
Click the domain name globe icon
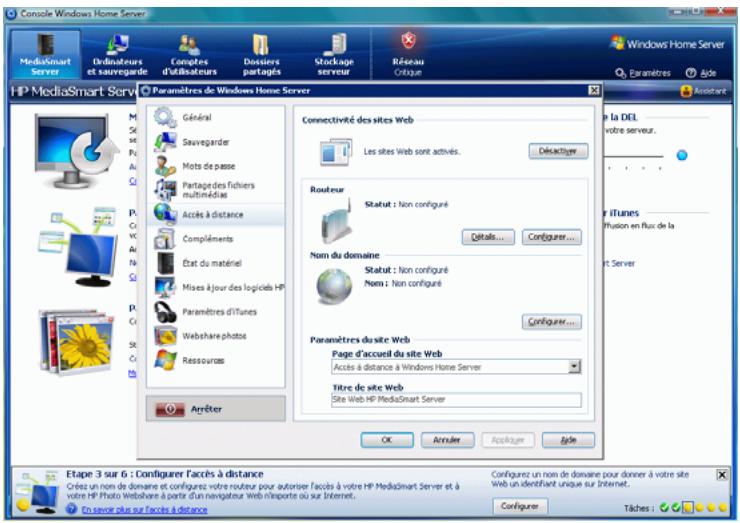point(334,286)
